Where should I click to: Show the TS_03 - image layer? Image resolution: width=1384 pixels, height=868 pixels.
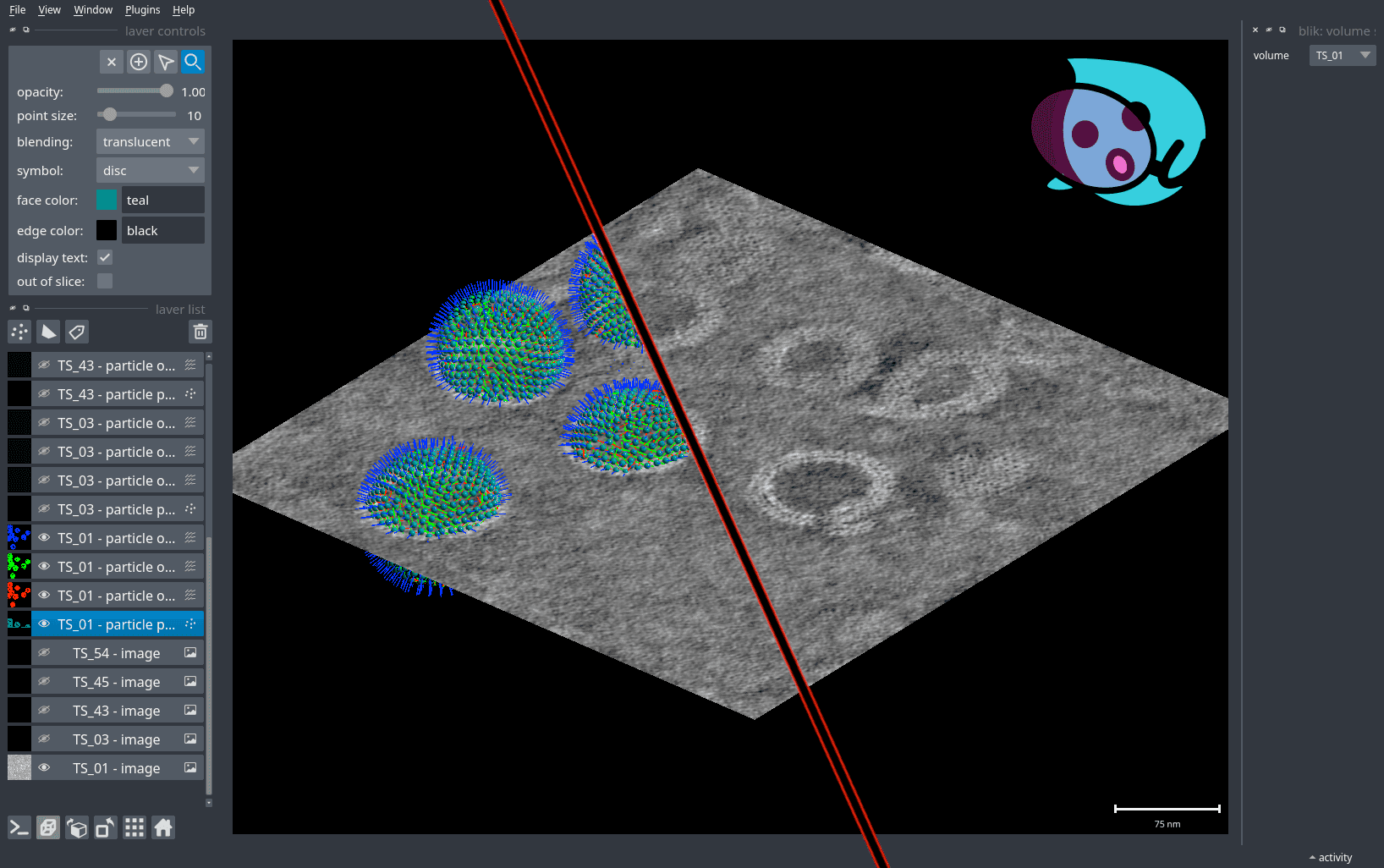(x=44, y=739)
